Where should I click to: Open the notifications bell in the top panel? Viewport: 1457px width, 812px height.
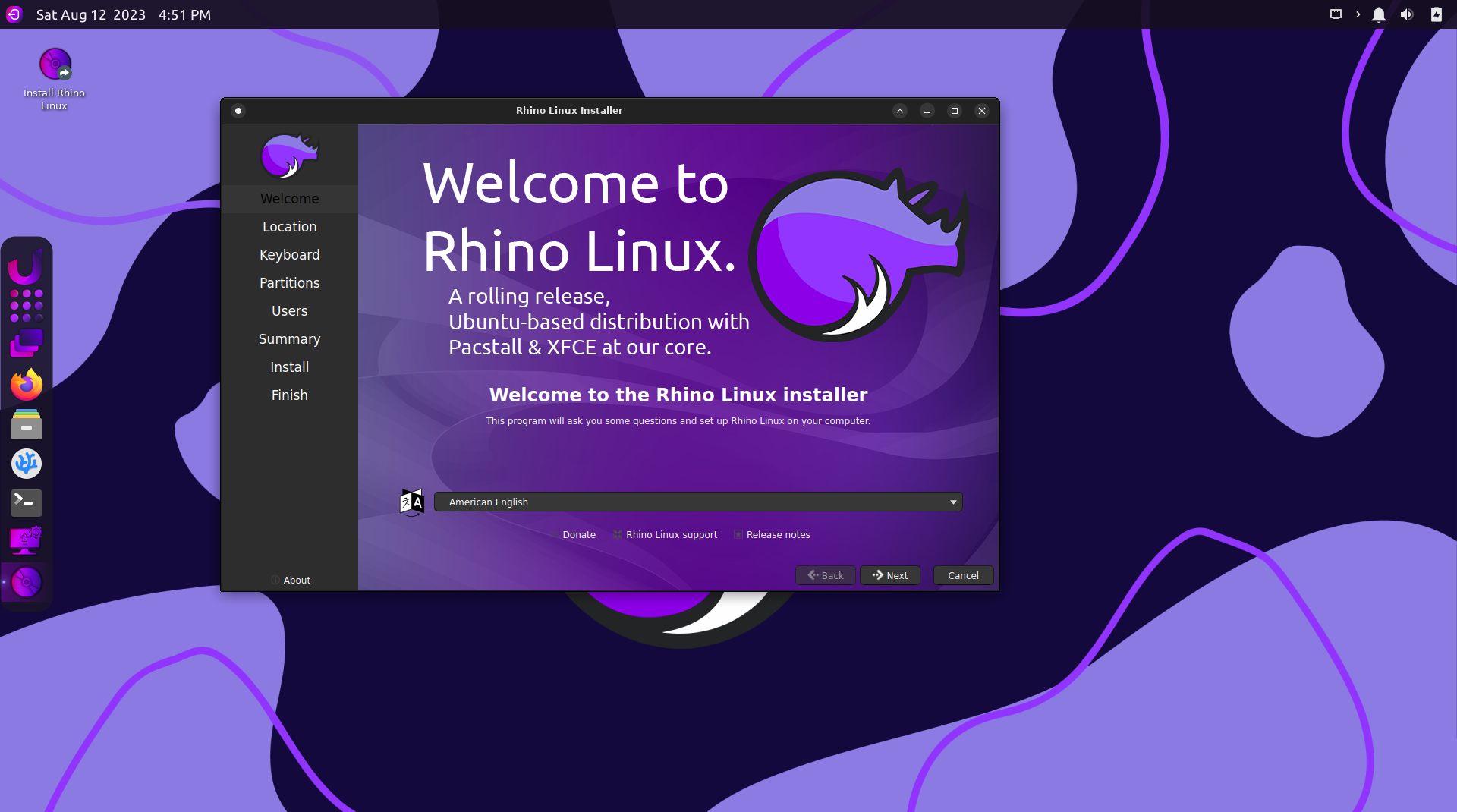point(1379,14)
